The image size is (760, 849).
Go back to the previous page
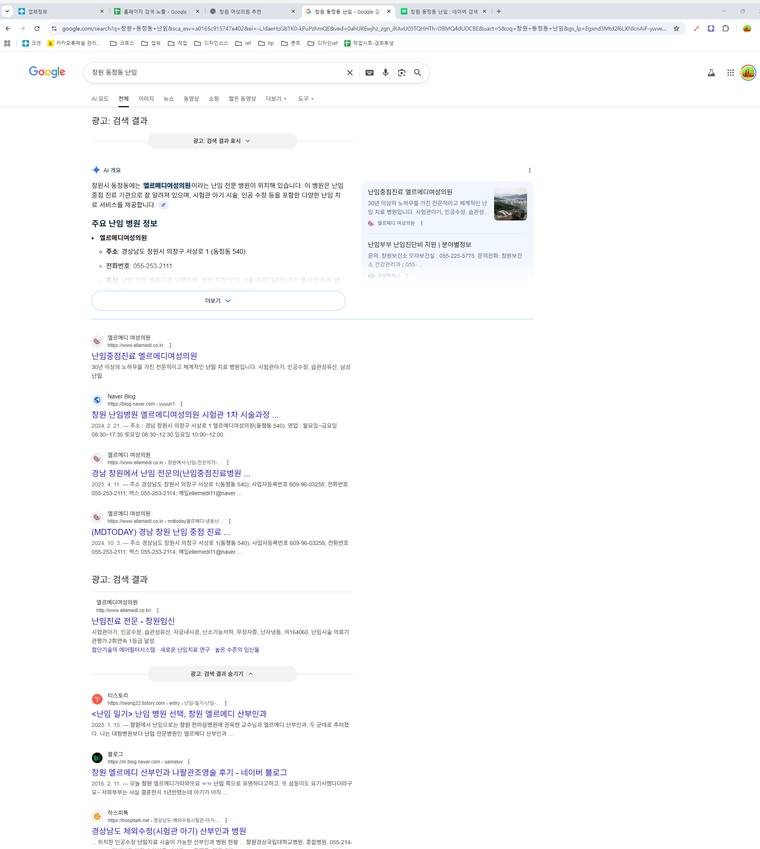[8, 28]
